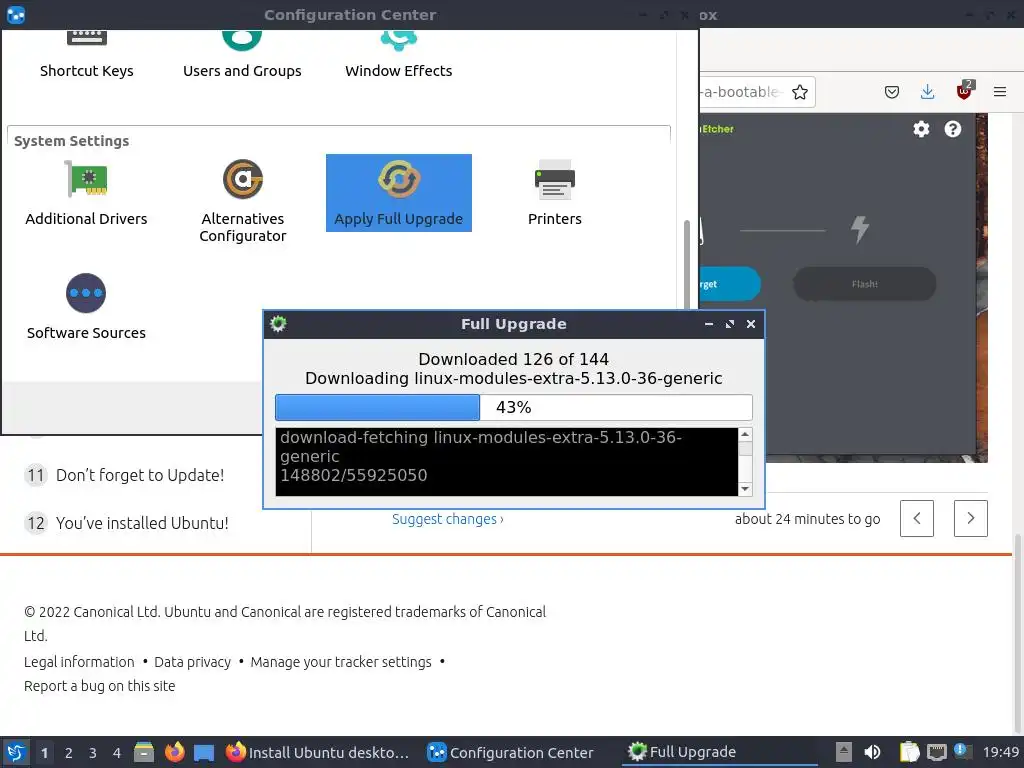Open Pocket save icon in Firefox
Screen dimensions: 1024x768
[891, 92]
